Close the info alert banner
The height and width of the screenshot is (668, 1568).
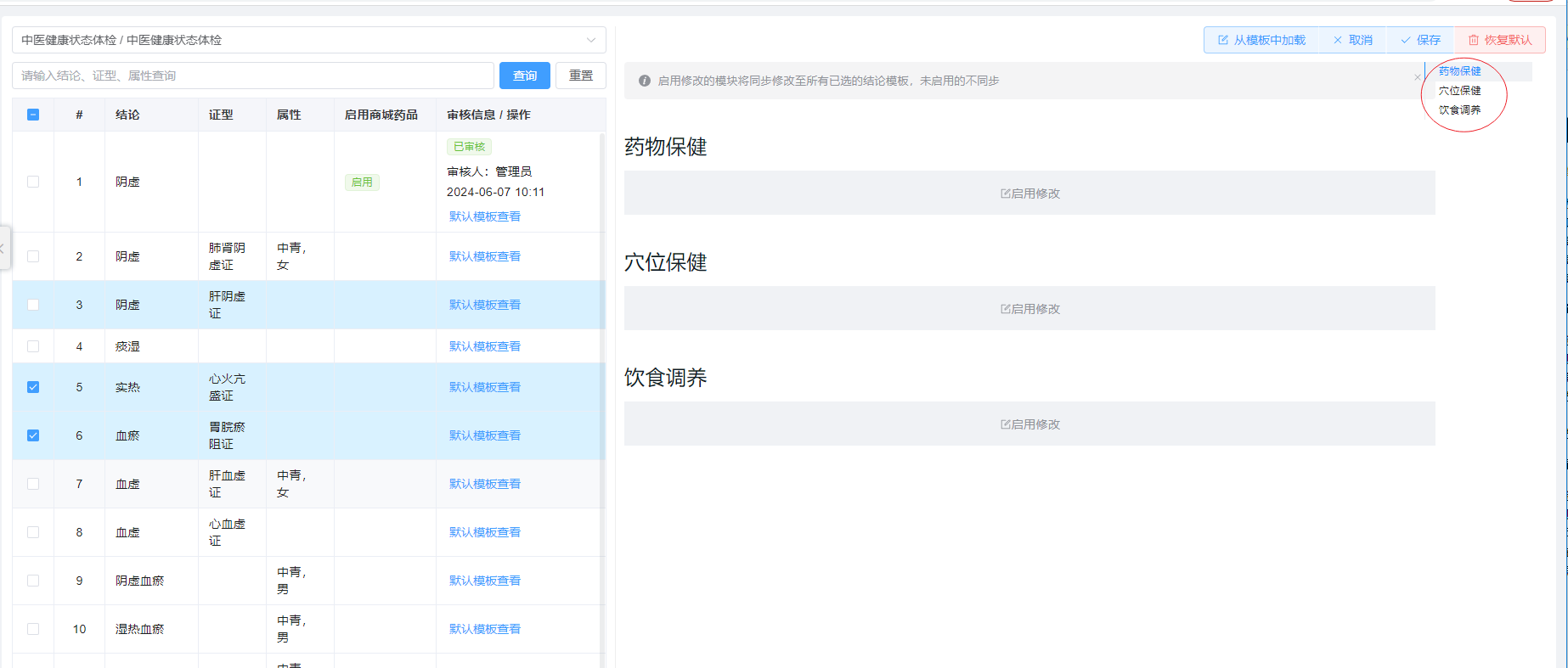[1417, 77]
